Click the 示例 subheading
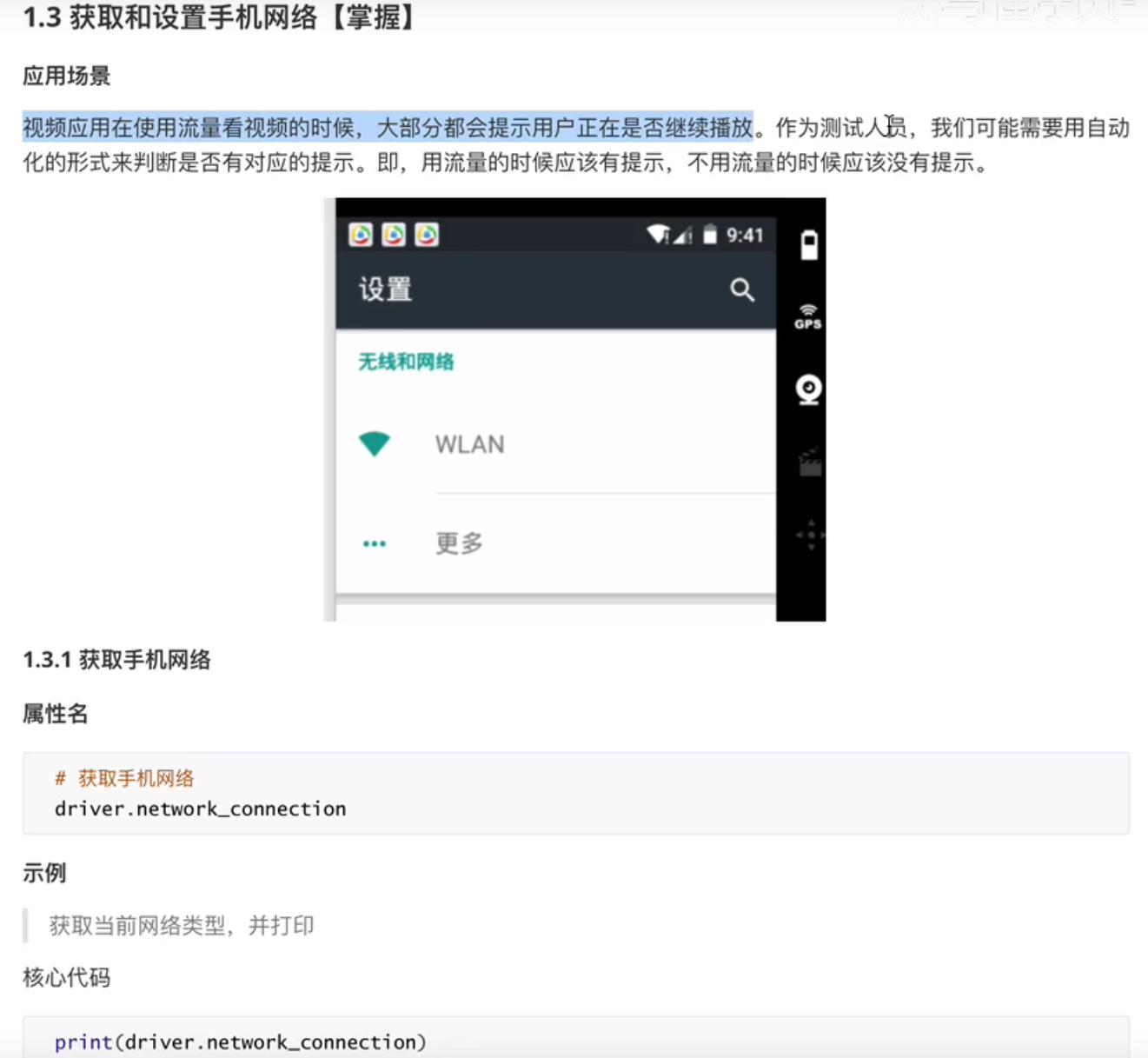Screen dimensions: 1148x1058 (44, 873)
